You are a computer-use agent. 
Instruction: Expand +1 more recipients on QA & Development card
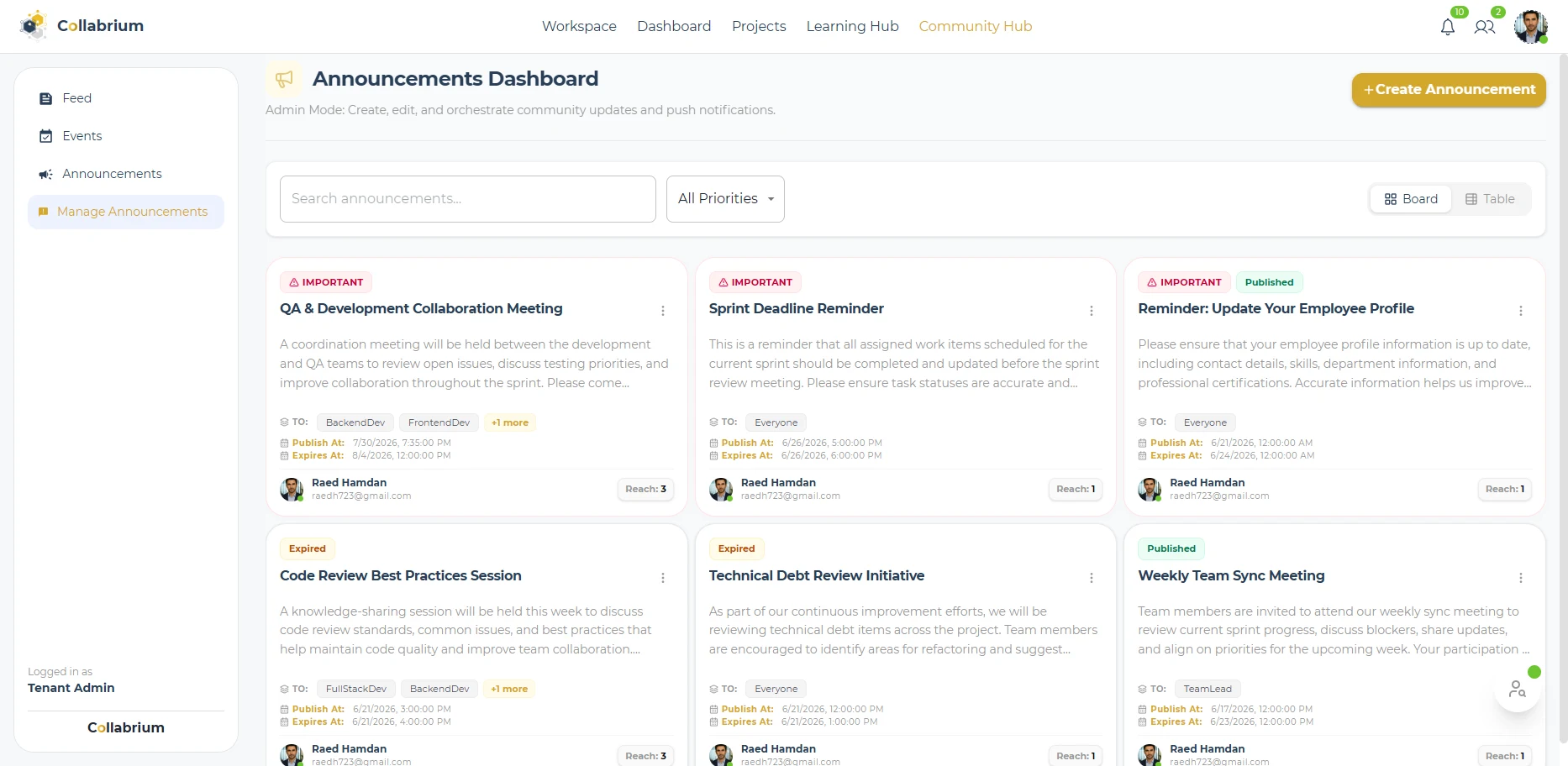pos(510,422)
